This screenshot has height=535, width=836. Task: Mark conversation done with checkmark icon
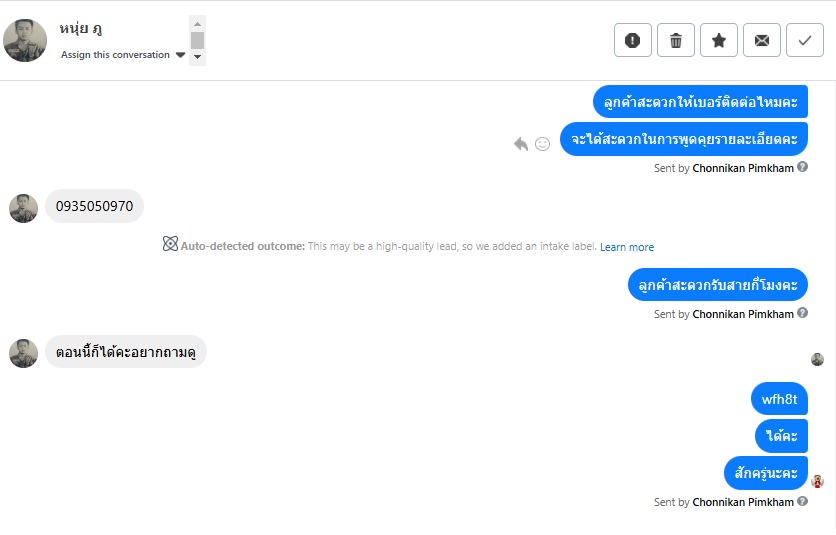[804, 40]
